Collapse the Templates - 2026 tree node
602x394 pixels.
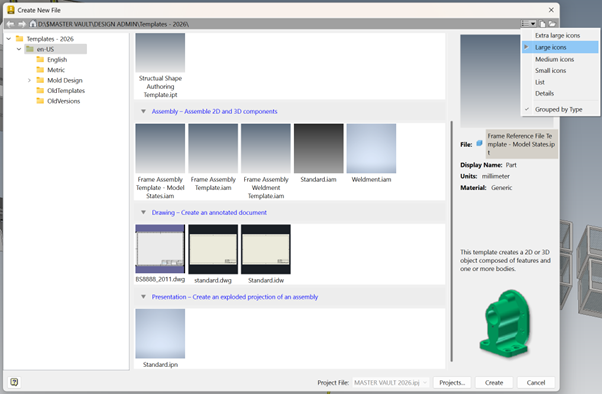coord(9,39)
